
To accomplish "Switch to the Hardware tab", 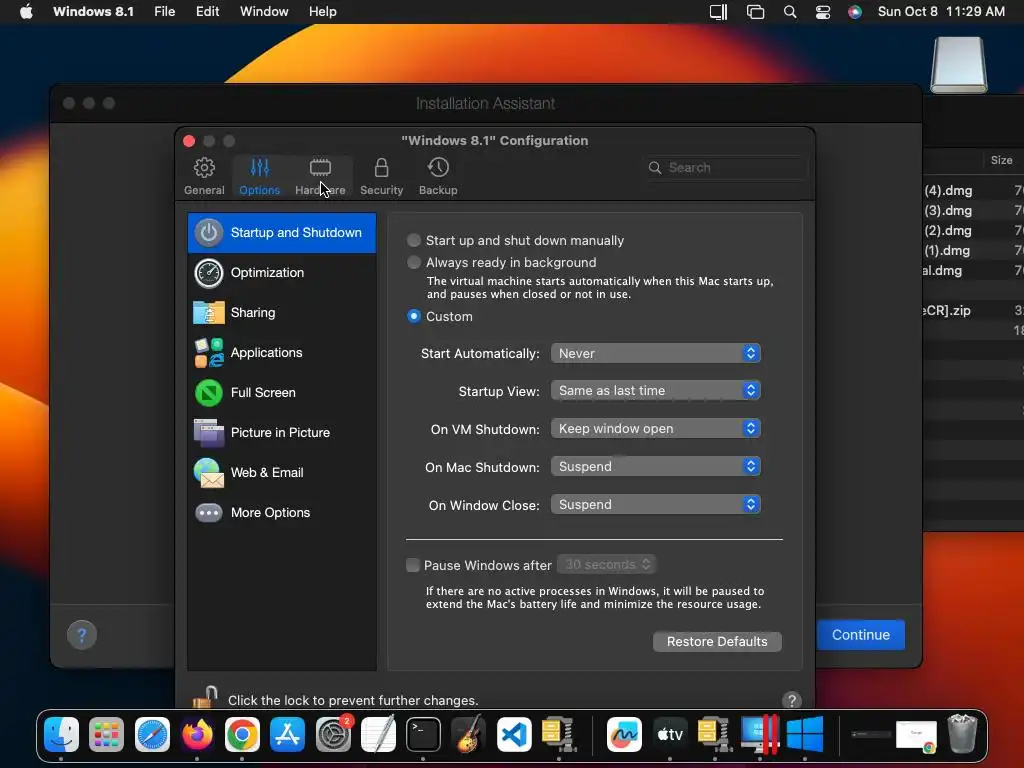I will 320,176.
